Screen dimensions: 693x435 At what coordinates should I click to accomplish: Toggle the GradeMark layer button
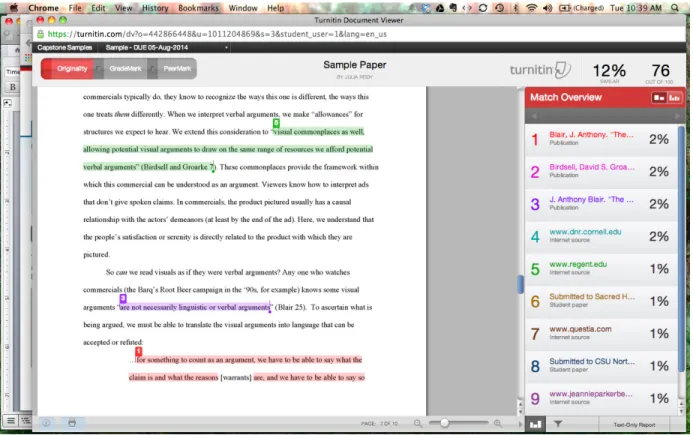123,69
